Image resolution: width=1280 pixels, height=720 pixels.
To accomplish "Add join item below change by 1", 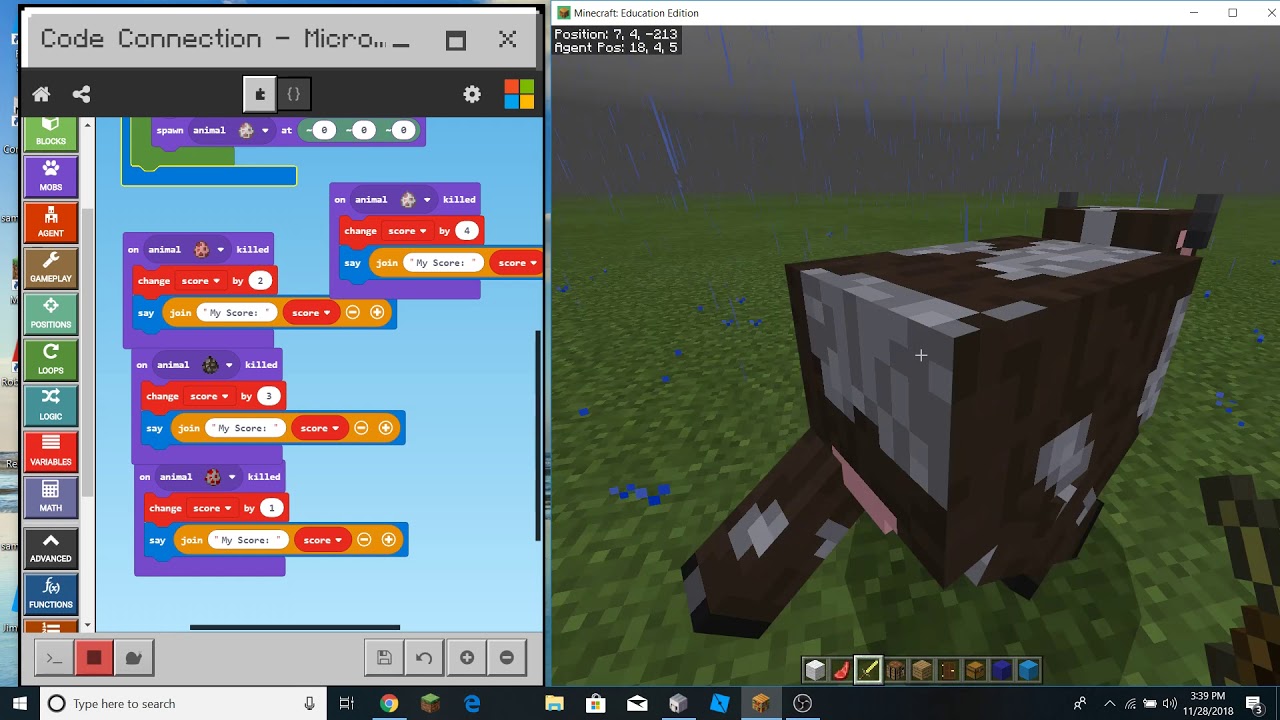I will (x=388, y=540).
